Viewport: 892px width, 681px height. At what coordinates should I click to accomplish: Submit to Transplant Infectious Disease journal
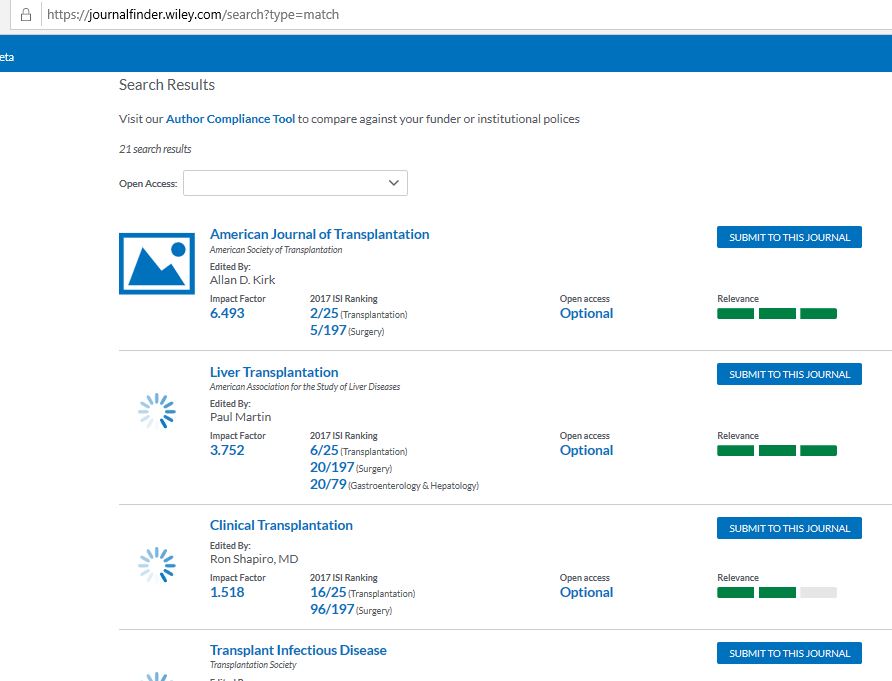[789, 653]
